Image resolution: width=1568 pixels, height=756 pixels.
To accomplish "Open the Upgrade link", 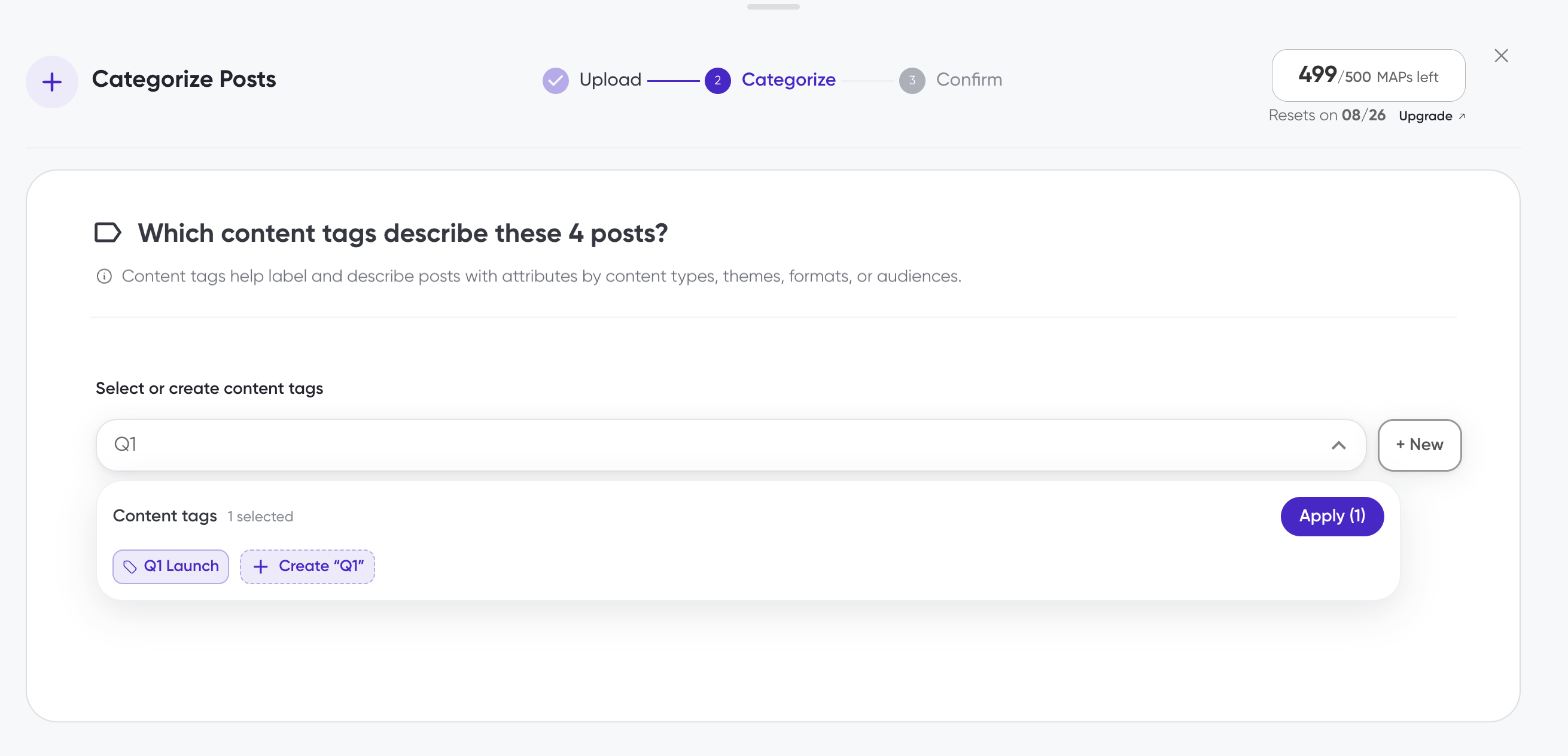I will (1432, 116).
